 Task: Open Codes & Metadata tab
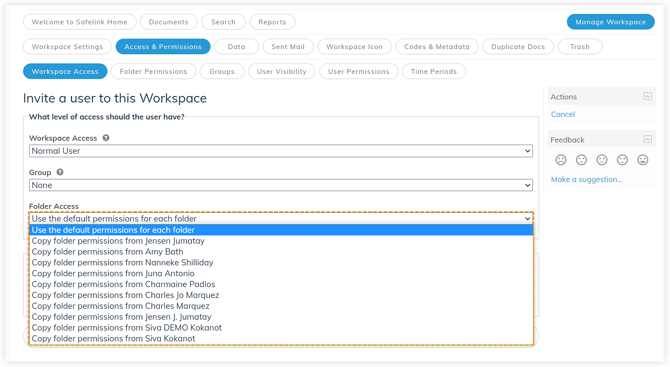[437, 47]
